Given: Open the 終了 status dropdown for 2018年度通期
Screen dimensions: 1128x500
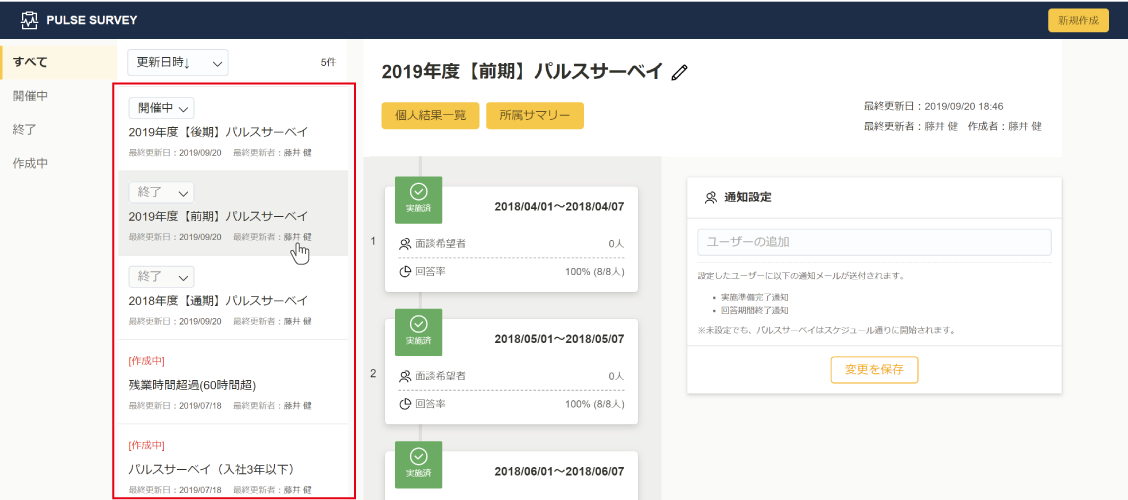Looking at the screenshot, I should coord(161,276).
